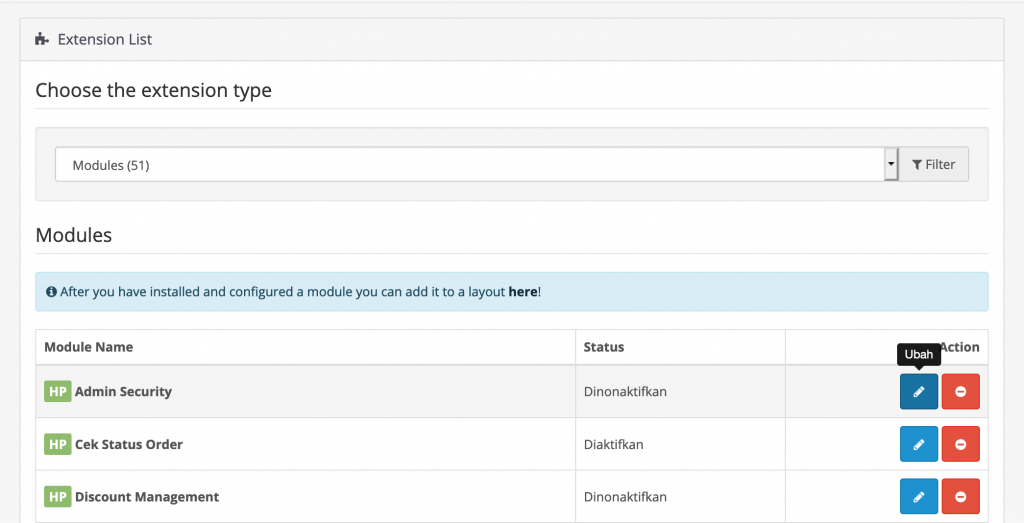Click the pencil edit icon for Admin Security

(x=918, y=392)
